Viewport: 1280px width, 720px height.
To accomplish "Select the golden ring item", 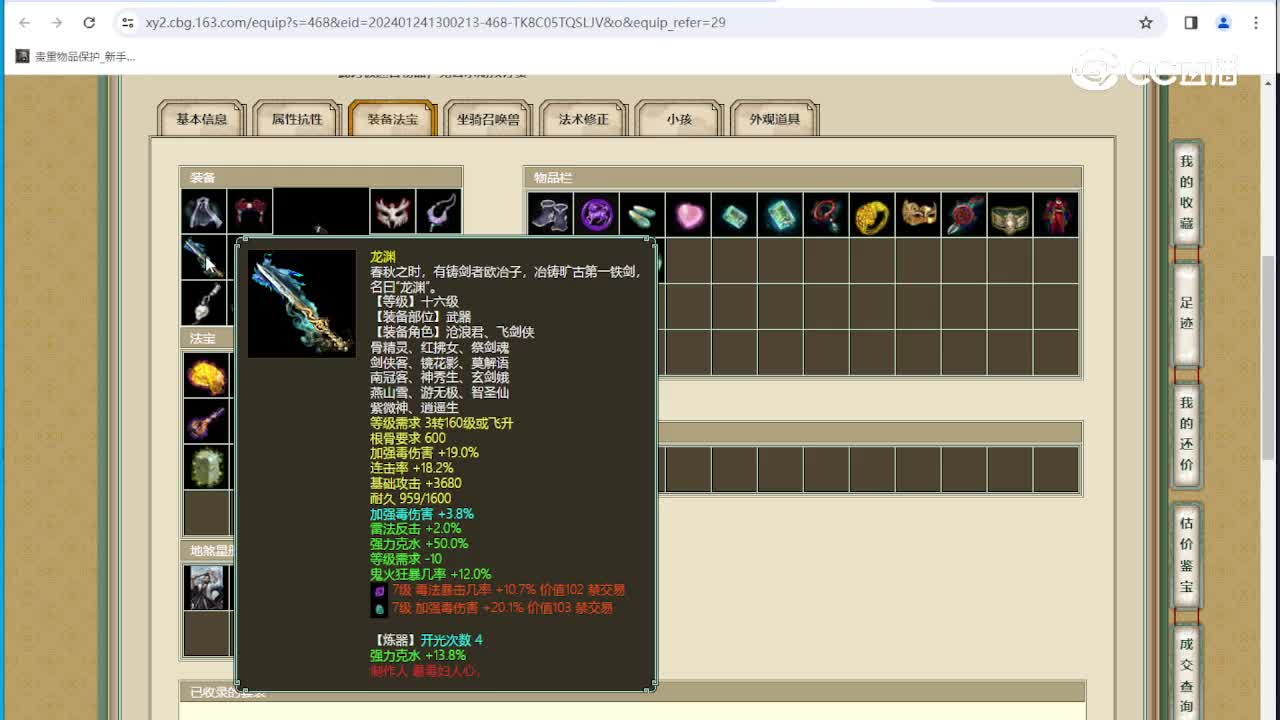I will pos(872,214).
